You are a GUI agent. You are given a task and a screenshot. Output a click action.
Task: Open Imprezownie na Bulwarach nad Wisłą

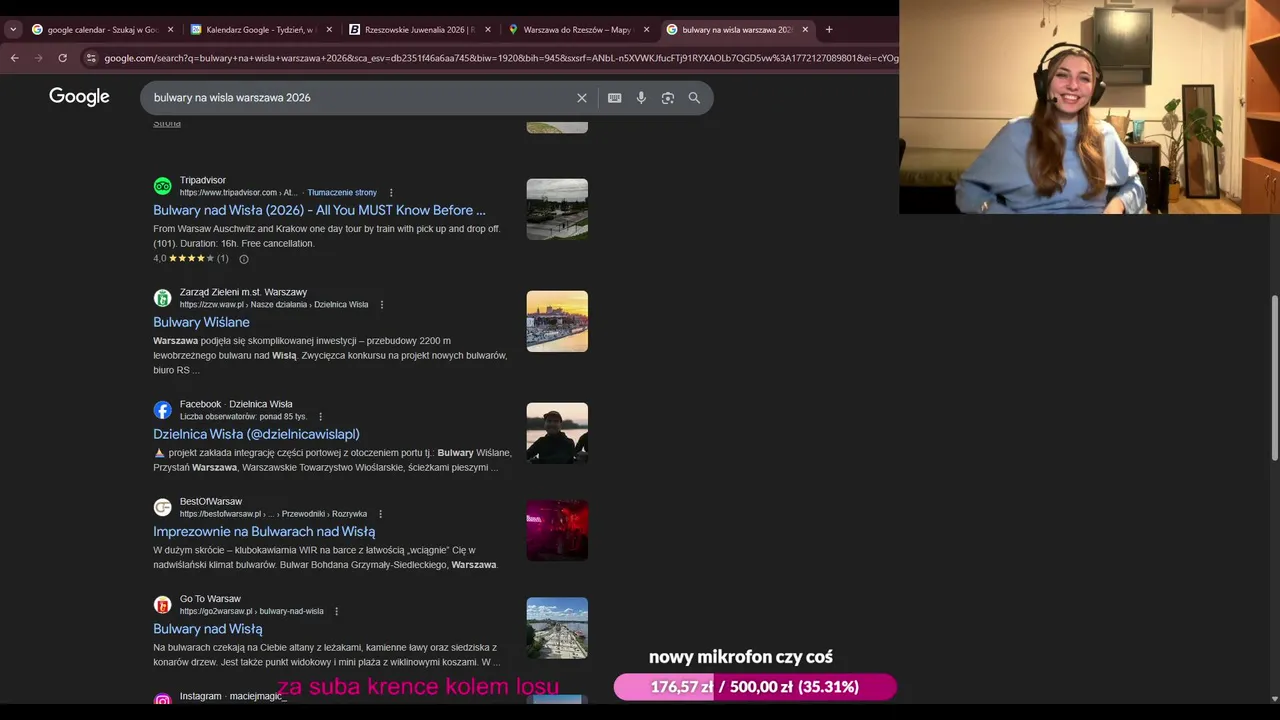click(264, 531)
